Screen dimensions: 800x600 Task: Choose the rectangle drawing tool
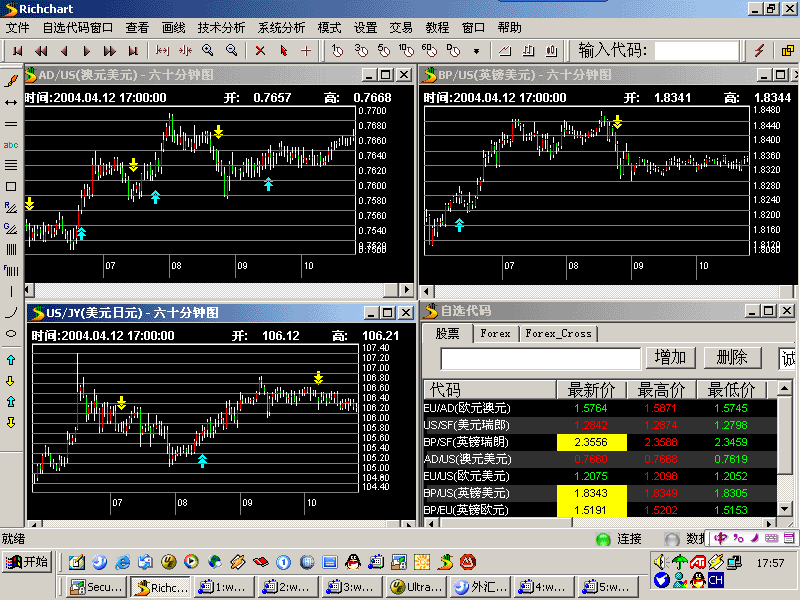coord(11,187)
